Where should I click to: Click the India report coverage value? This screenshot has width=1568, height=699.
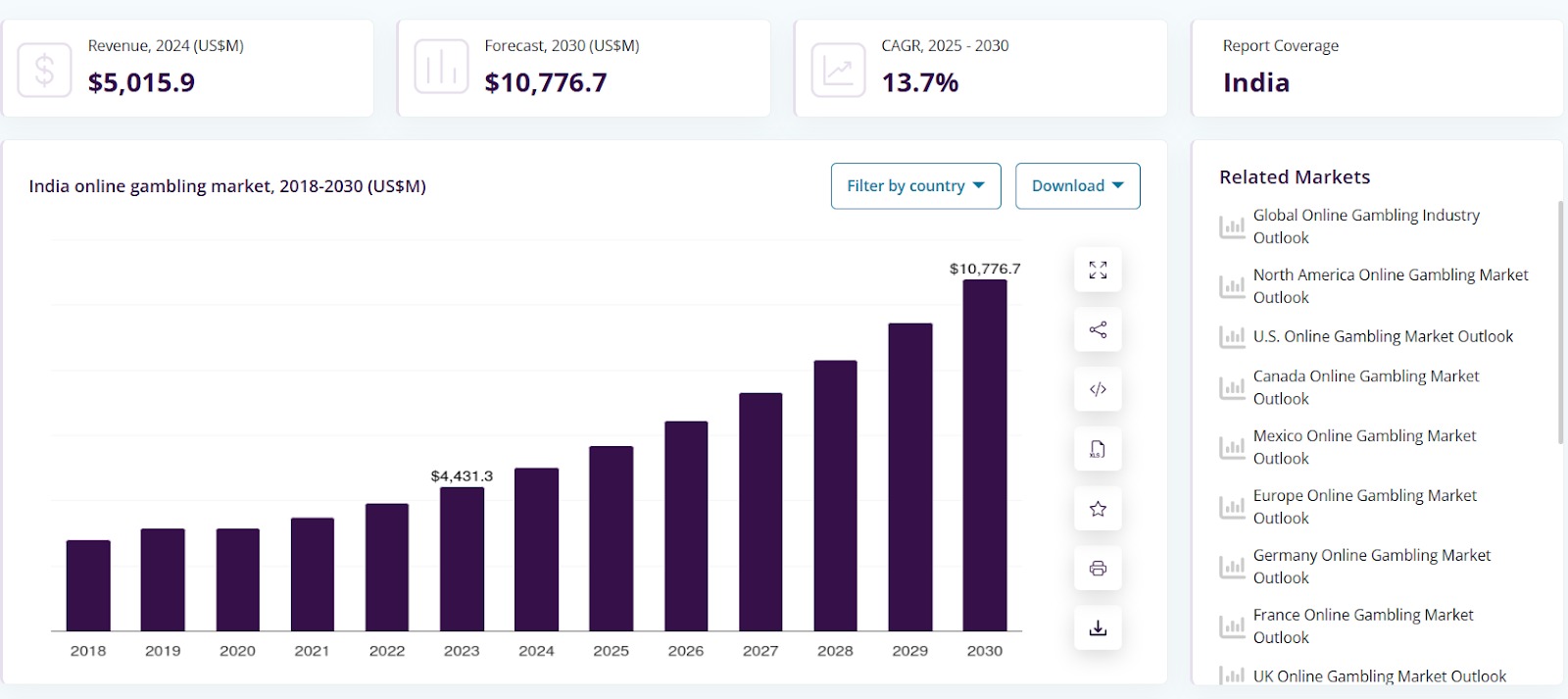pyautogui.click(x=1256, y=82)
